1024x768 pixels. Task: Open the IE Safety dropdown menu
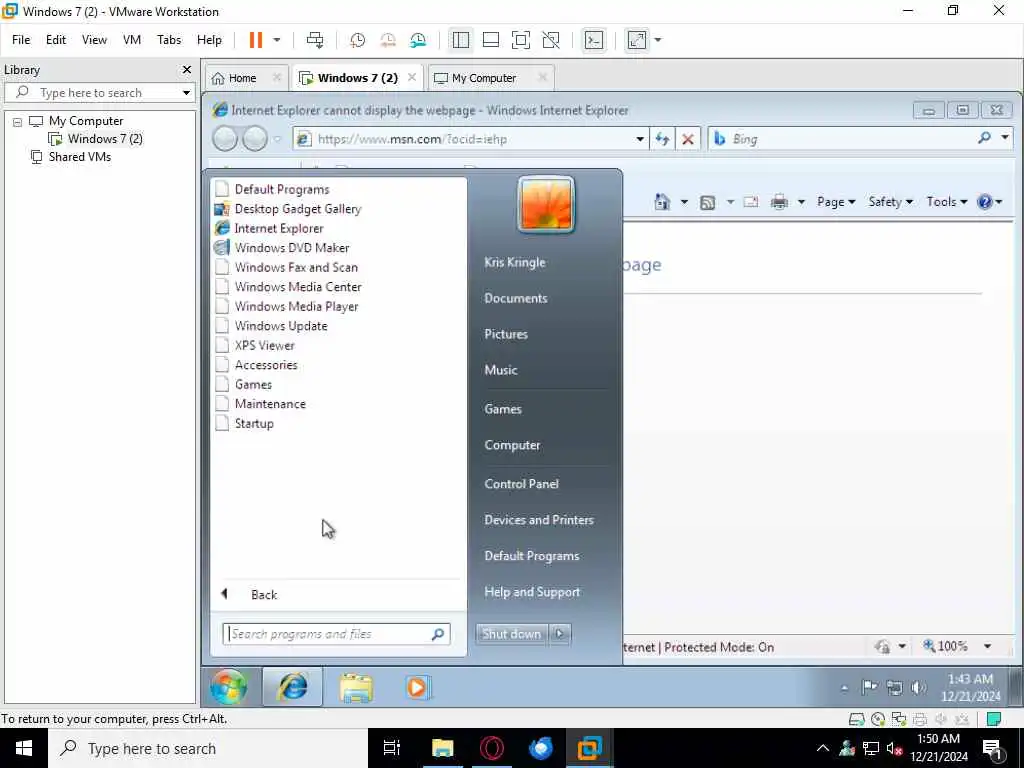tap(890, 202)
